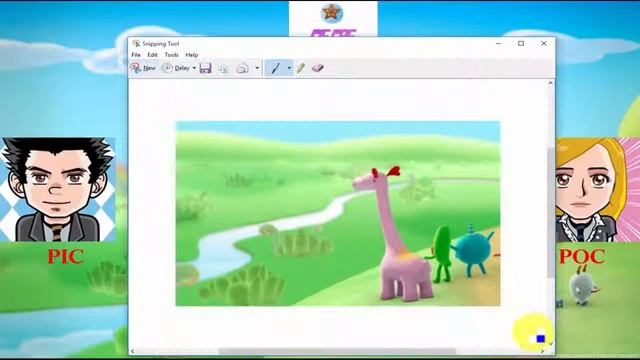The image size is (640, 360).
Task: Click the Snipping Tool title bar icon
Action: 136,43
